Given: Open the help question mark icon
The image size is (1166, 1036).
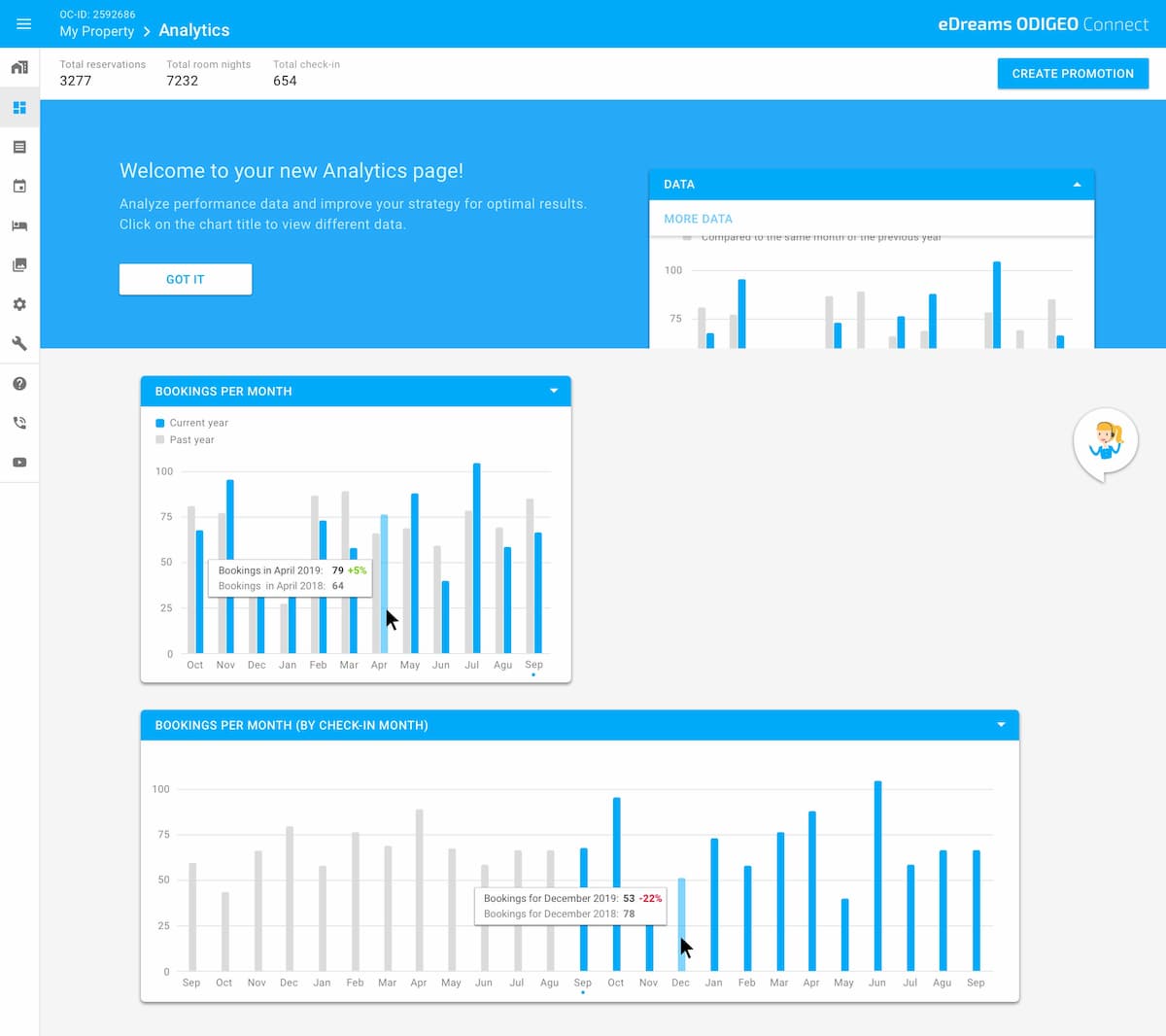Looking at the screenshot, I should point(19,384).
